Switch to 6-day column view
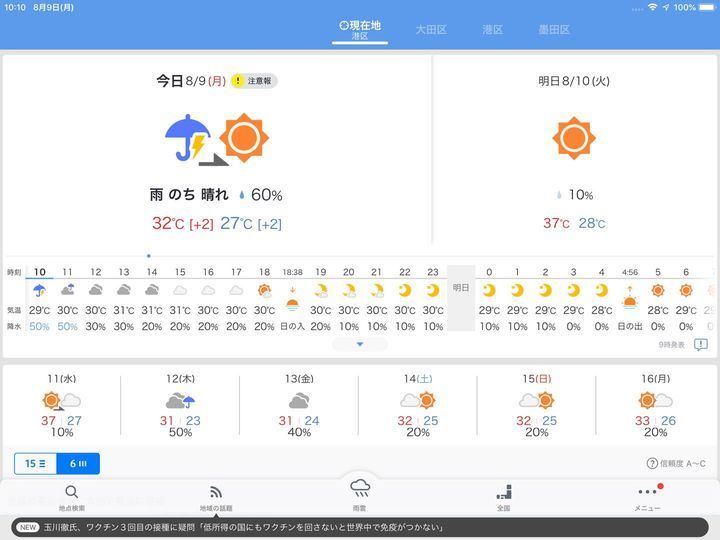The width and height of the screenshot is (720, 540). 78,464
